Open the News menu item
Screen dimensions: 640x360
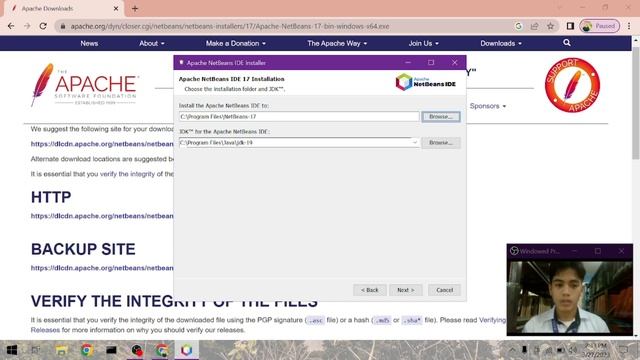(89, 43)
